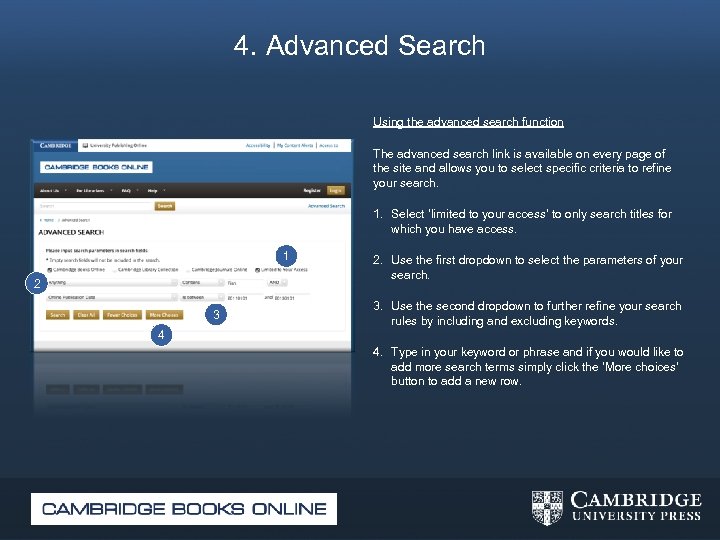Open the 'is between' dropdown

202,298
